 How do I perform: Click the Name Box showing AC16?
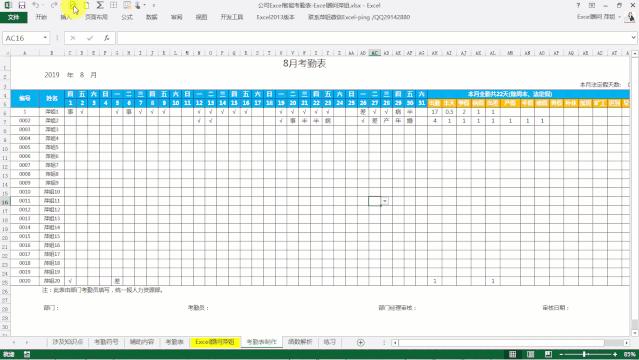(x=22, y=38)
